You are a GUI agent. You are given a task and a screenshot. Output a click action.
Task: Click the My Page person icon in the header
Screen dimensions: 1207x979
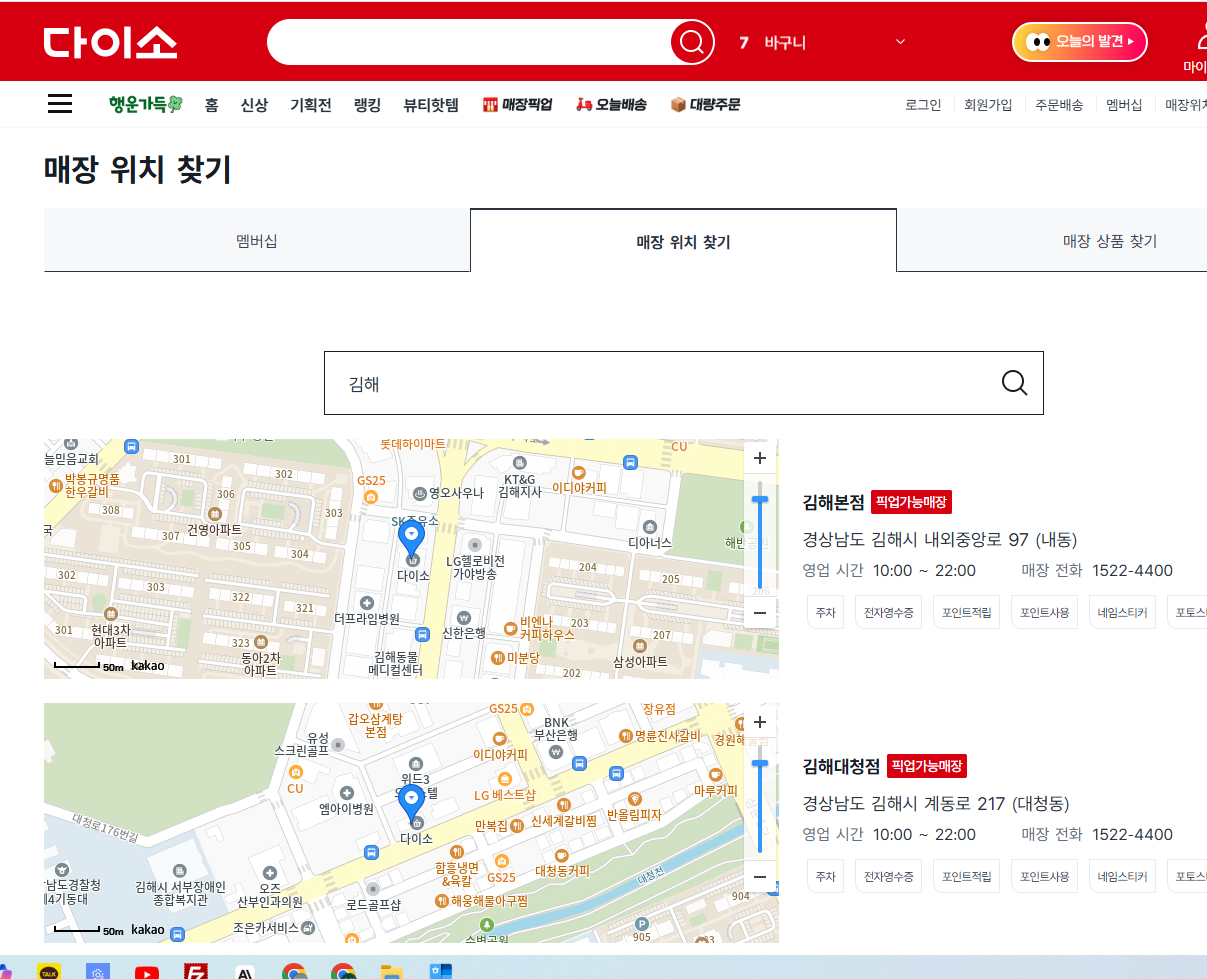(x=1200, y=37)
